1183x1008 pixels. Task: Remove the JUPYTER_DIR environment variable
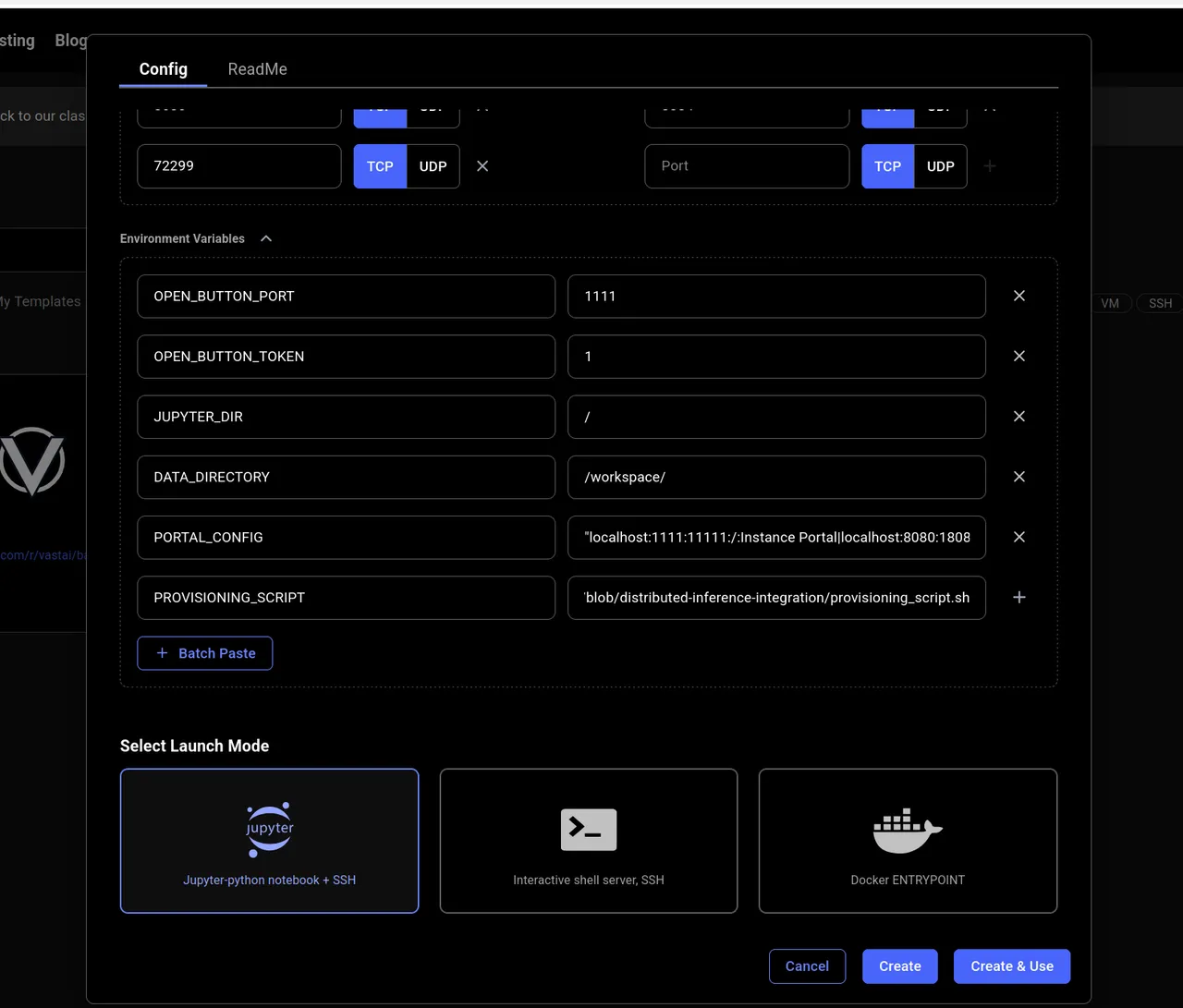(1018, 417)
